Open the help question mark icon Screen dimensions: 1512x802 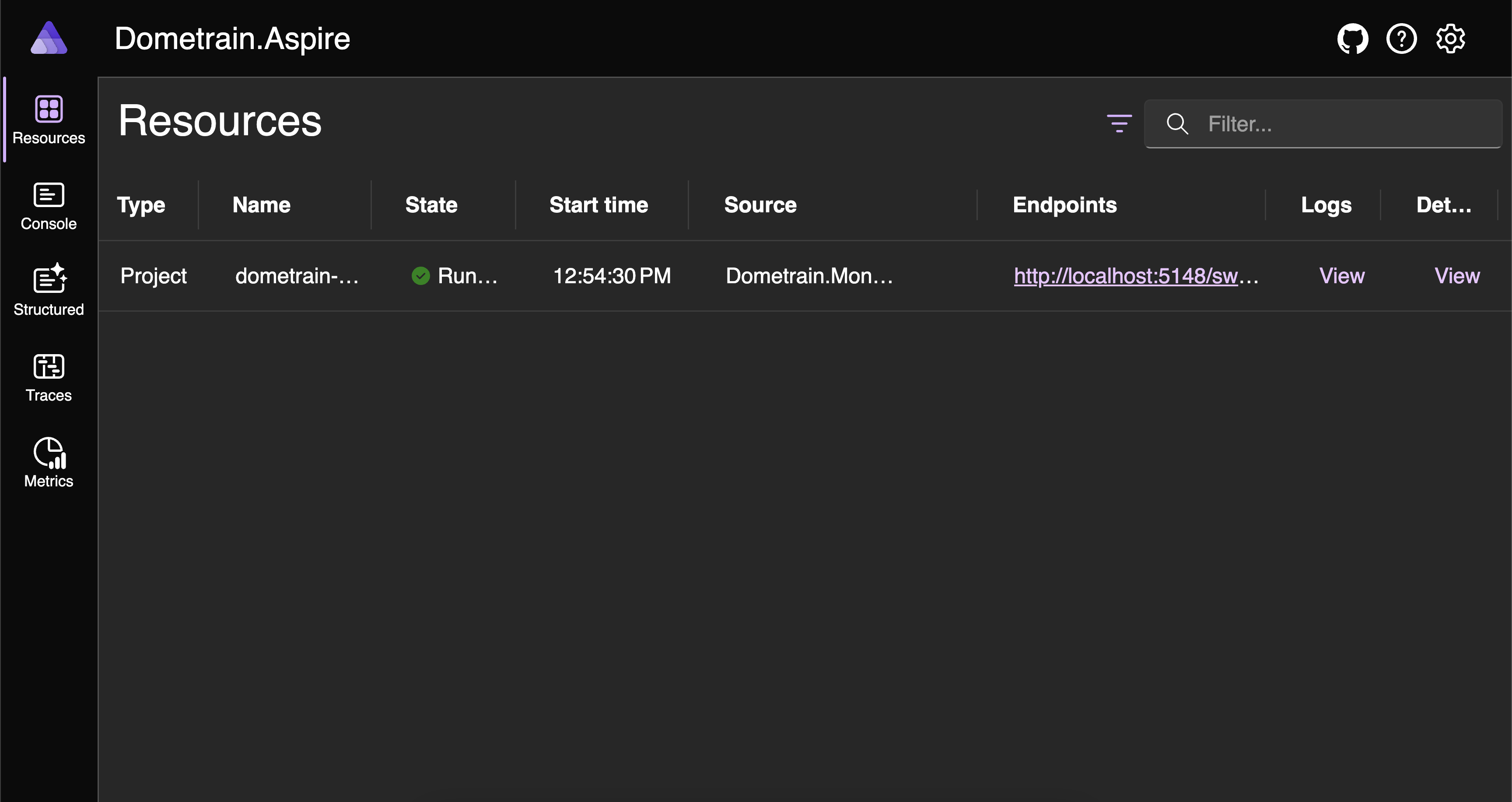point(1401,39)
